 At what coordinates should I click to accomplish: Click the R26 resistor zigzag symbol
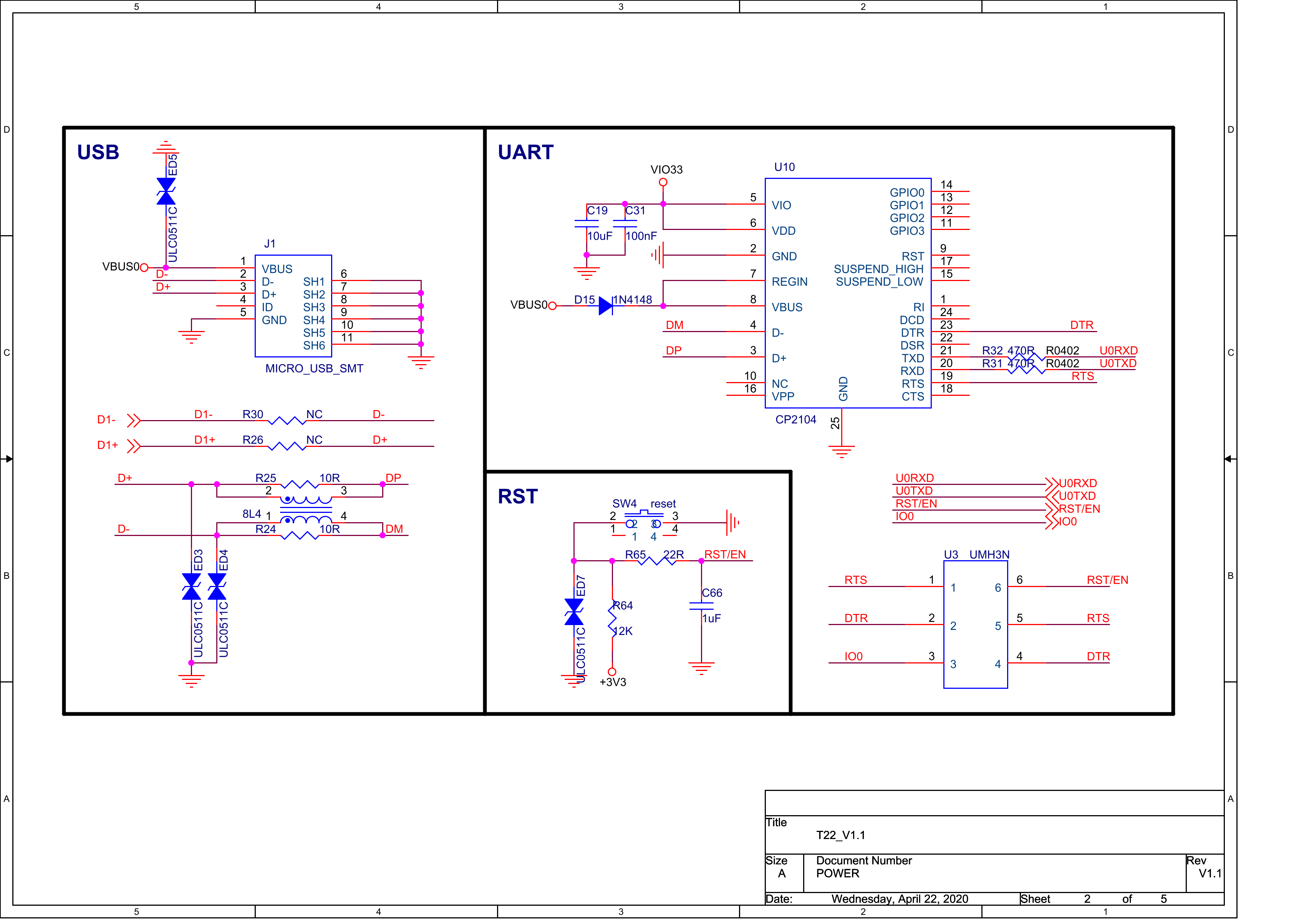tap(287, 446)
